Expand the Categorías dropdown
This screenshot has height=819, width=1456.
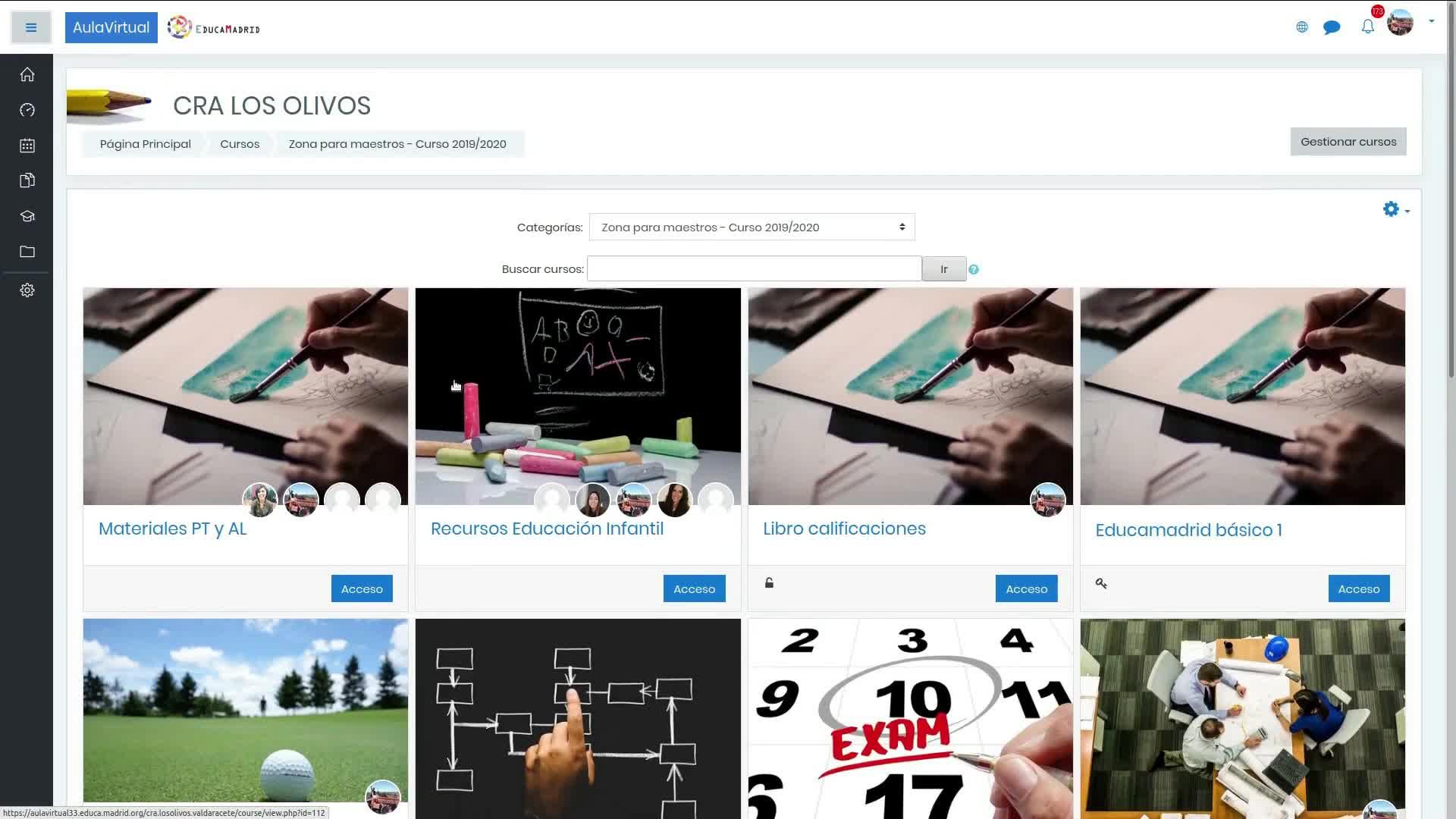pyautogui.click(x=752, y=227)
